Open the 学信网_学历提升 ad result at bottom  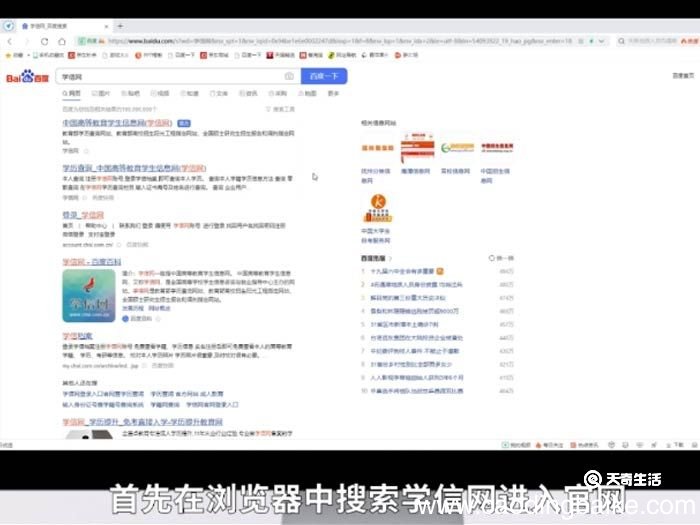[x=142, y=422]
